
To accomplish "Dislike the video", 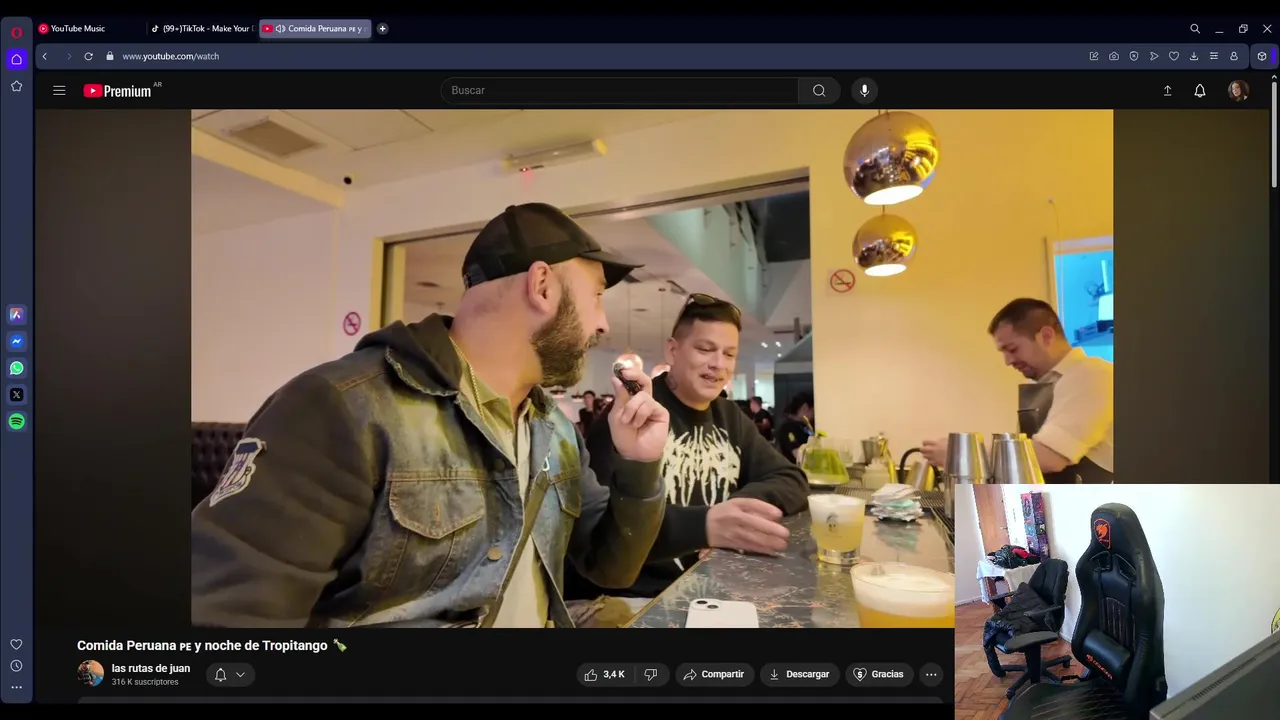I will click(651, 675).
